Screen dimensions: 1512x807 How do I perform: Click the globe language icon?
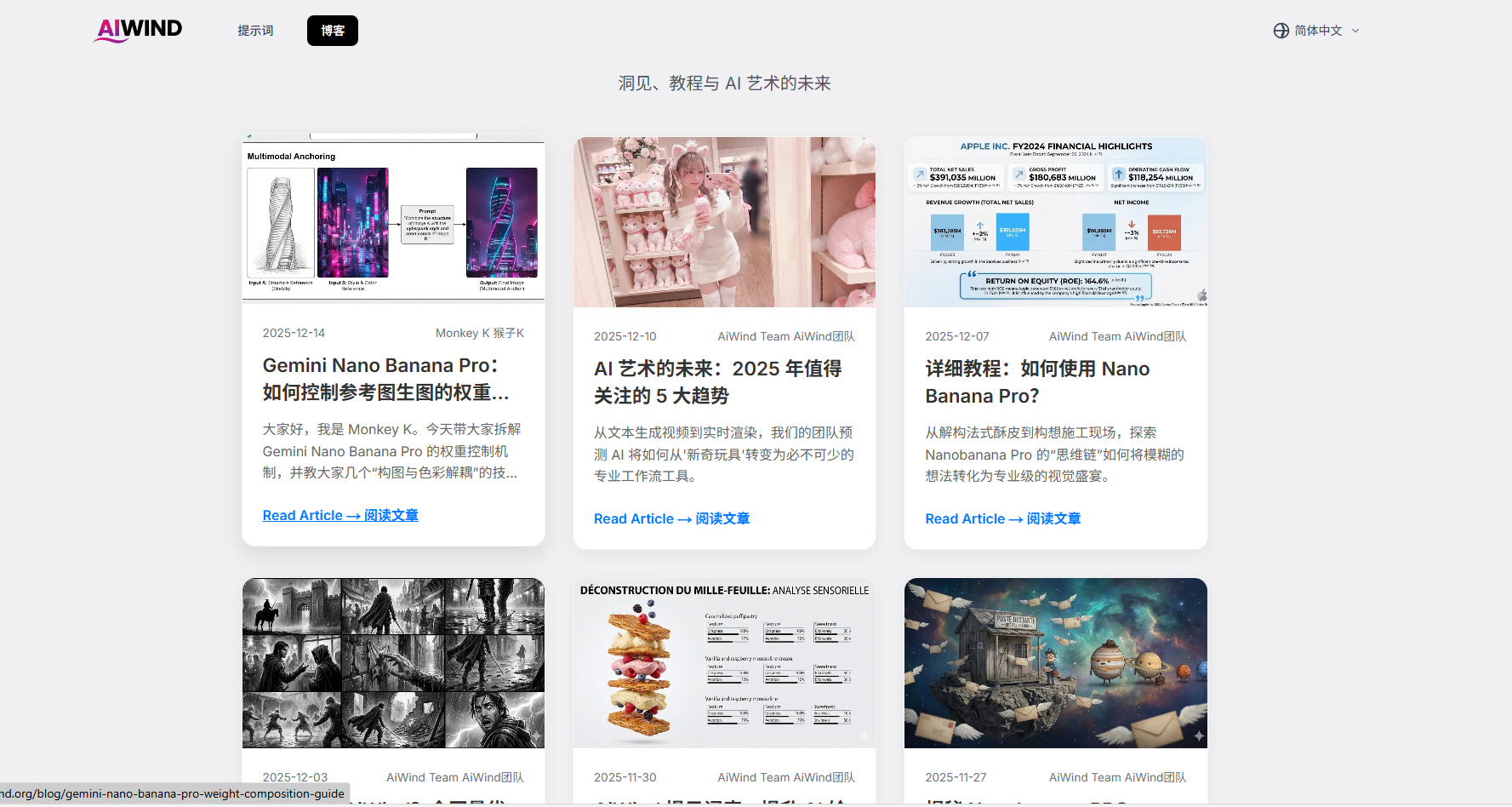click(x=1281, y=31)
